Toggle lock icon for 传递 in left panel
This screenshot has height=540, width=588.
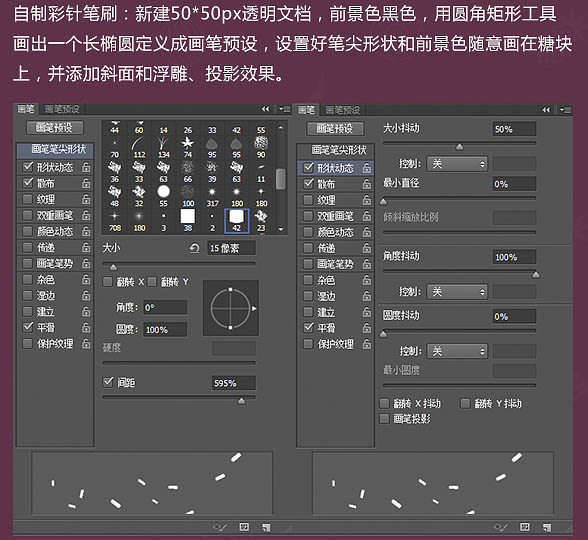point(86,248)
